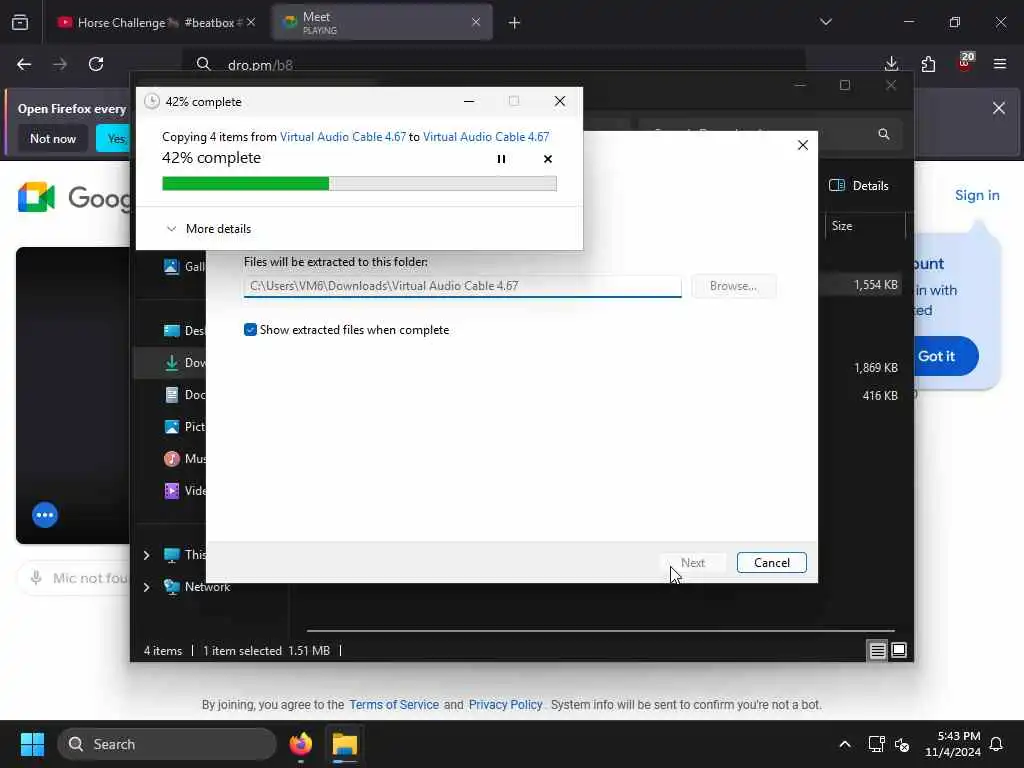Click the Firefox address bar
The image size is (1024, 768).
[x=493, y=65]
